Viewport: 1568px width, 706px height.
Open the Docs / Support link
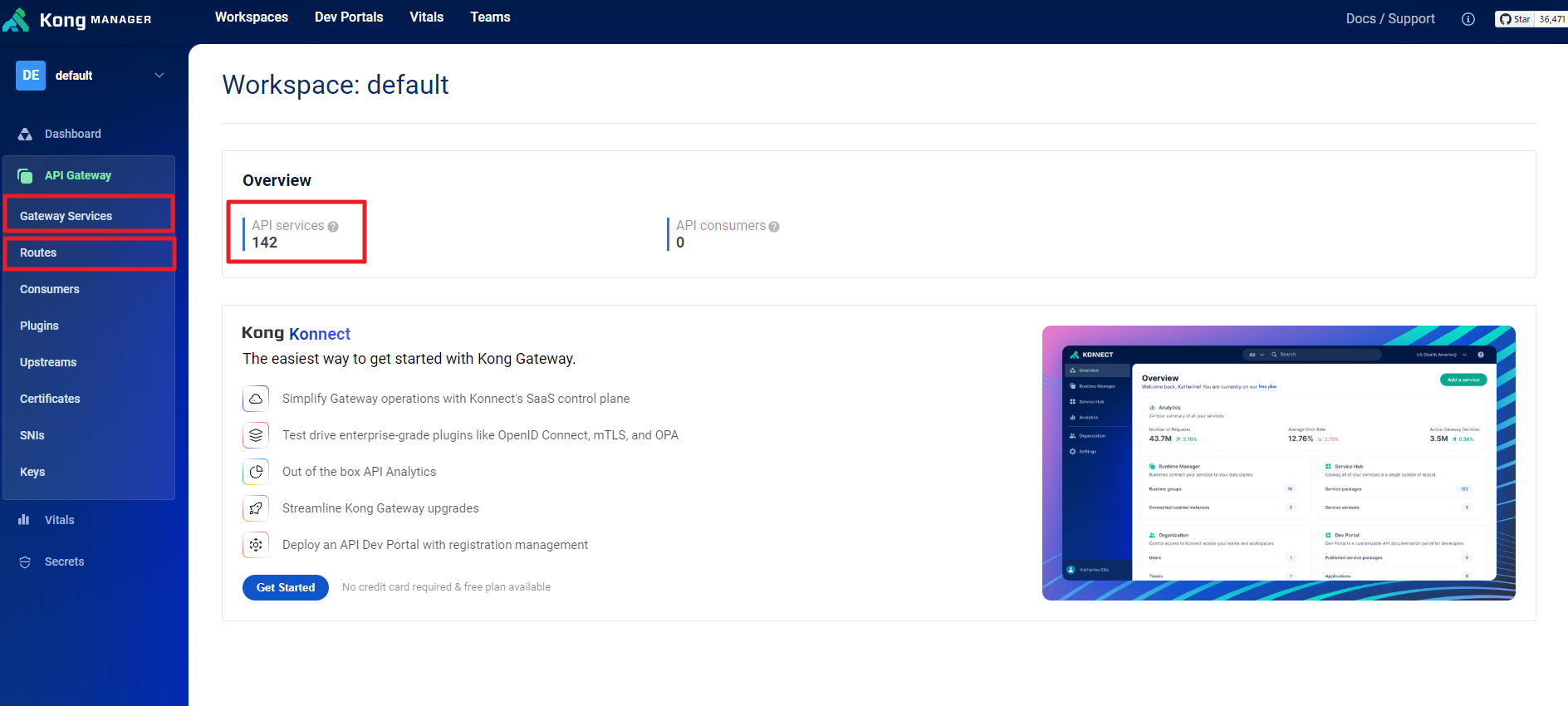point(1390,19)
